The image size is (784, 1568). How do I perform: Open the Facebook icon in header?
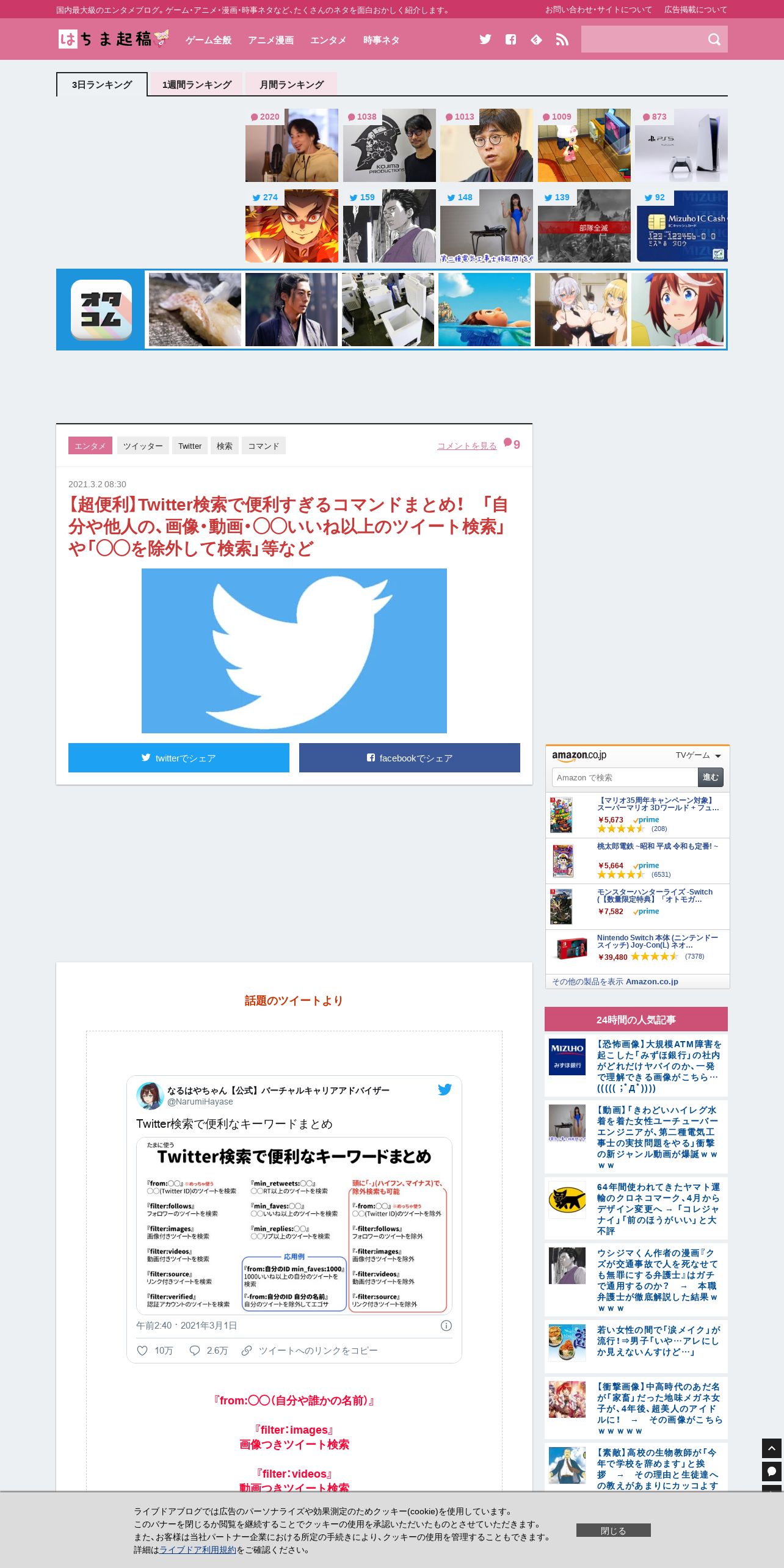coord(511,40)
